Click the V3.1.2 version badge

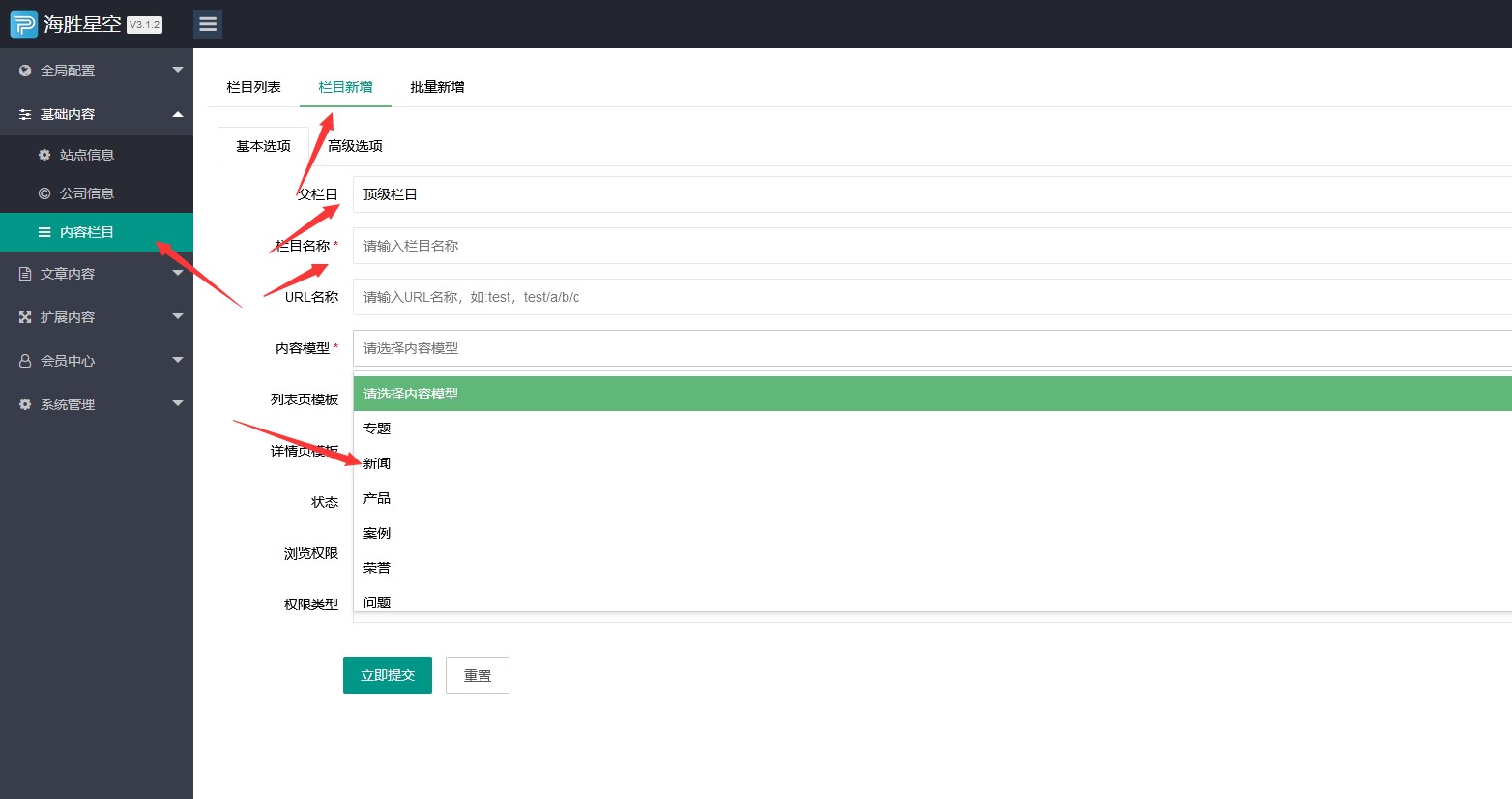tap(145, 25)
